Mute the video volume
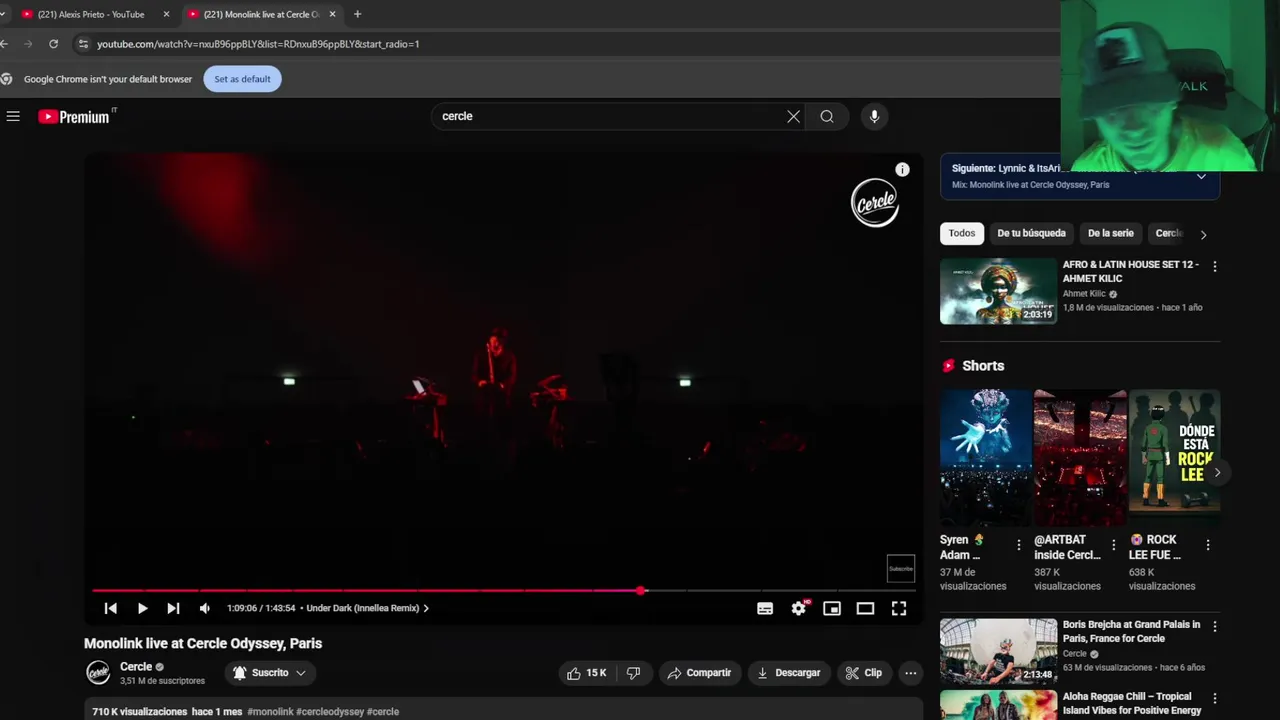This screenshot has height=720, width=1280. coord(205,608)
